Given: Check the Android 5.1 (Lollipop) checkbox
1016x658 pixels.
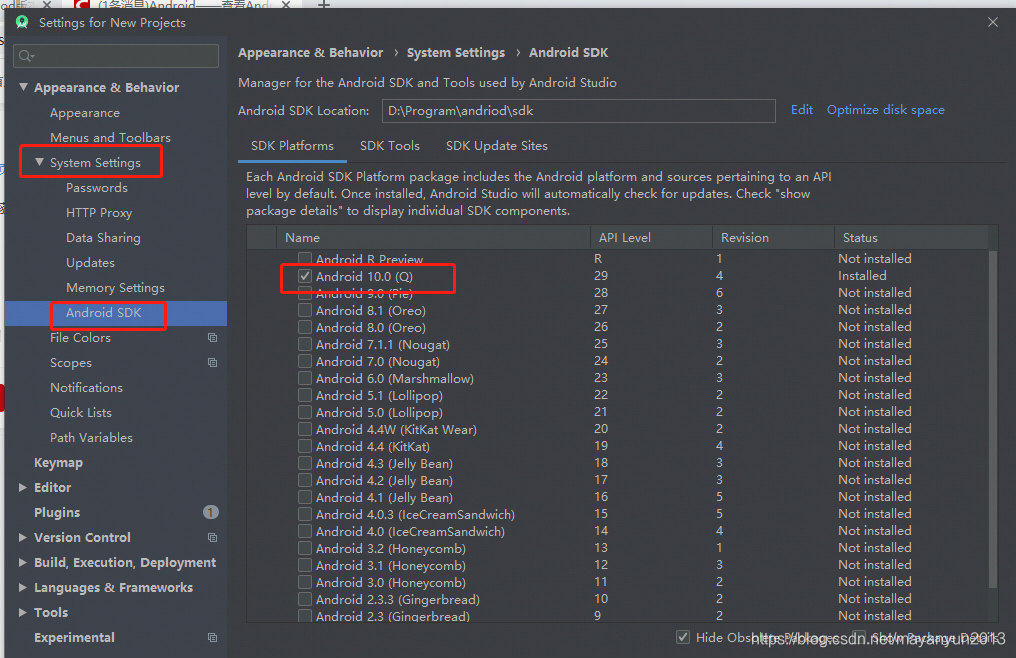Looking at the screenshot, I should (x=305, y=395).
